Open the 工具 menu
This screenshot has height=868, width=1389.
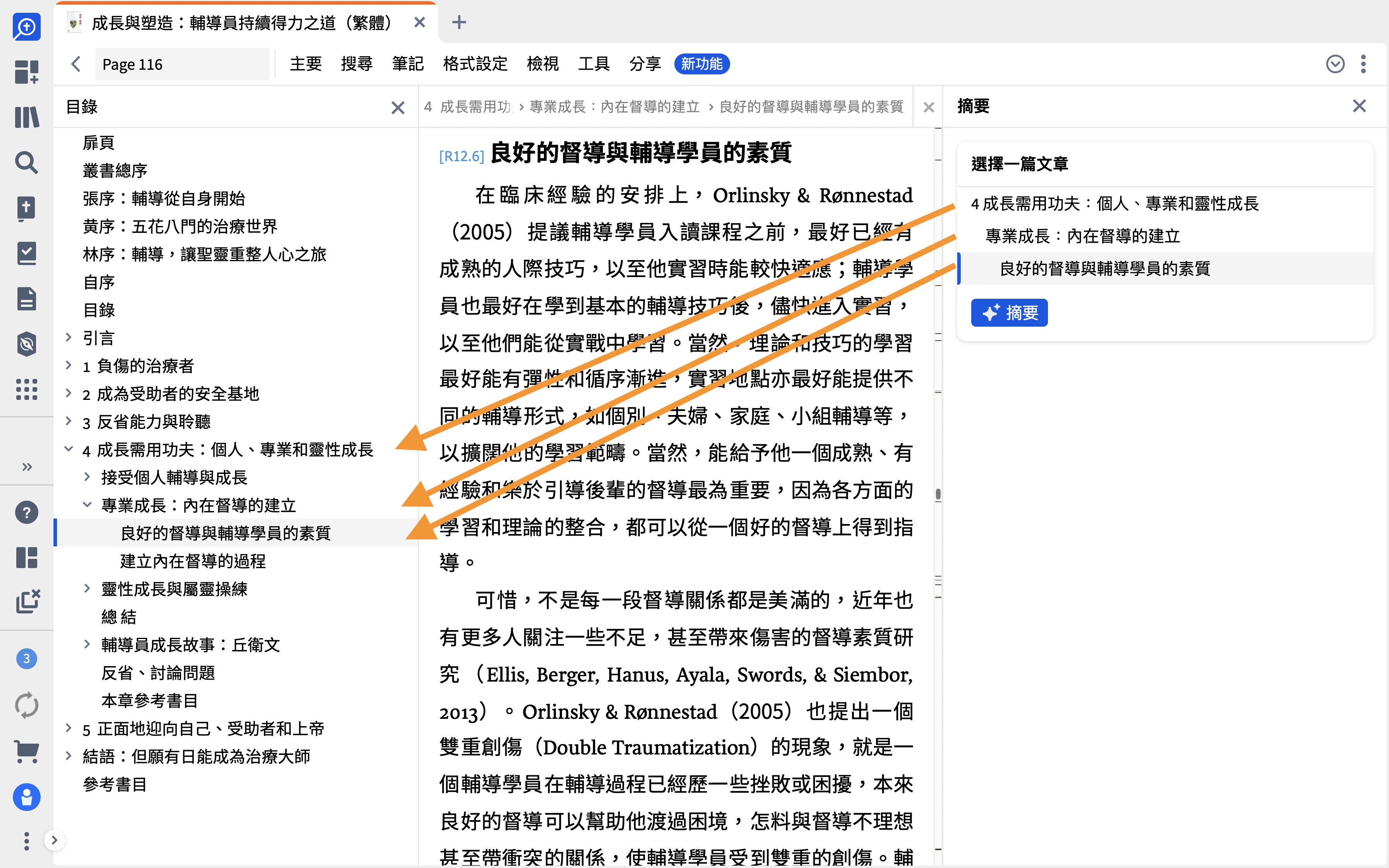[x=593, y=64]
